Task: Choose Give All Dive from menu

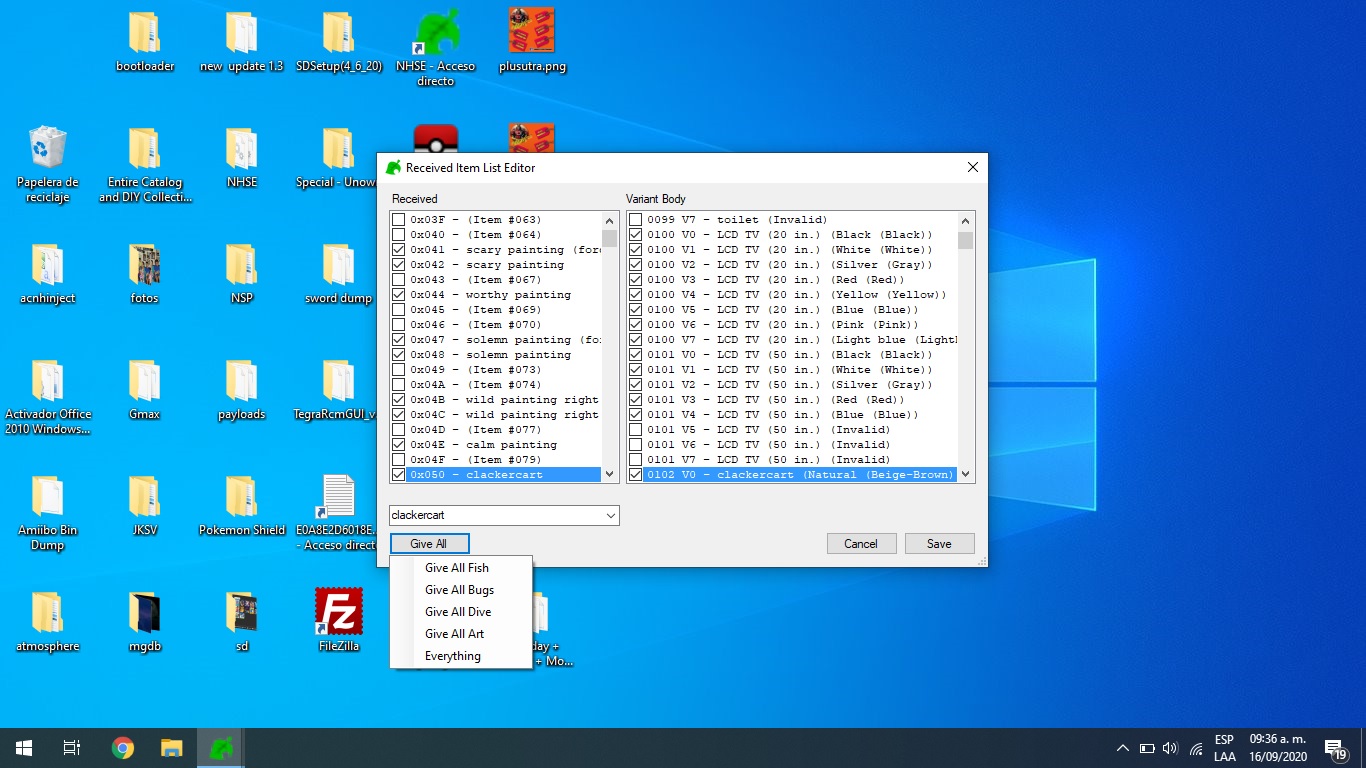Action: pyautogui.click(x=458, y=612)
